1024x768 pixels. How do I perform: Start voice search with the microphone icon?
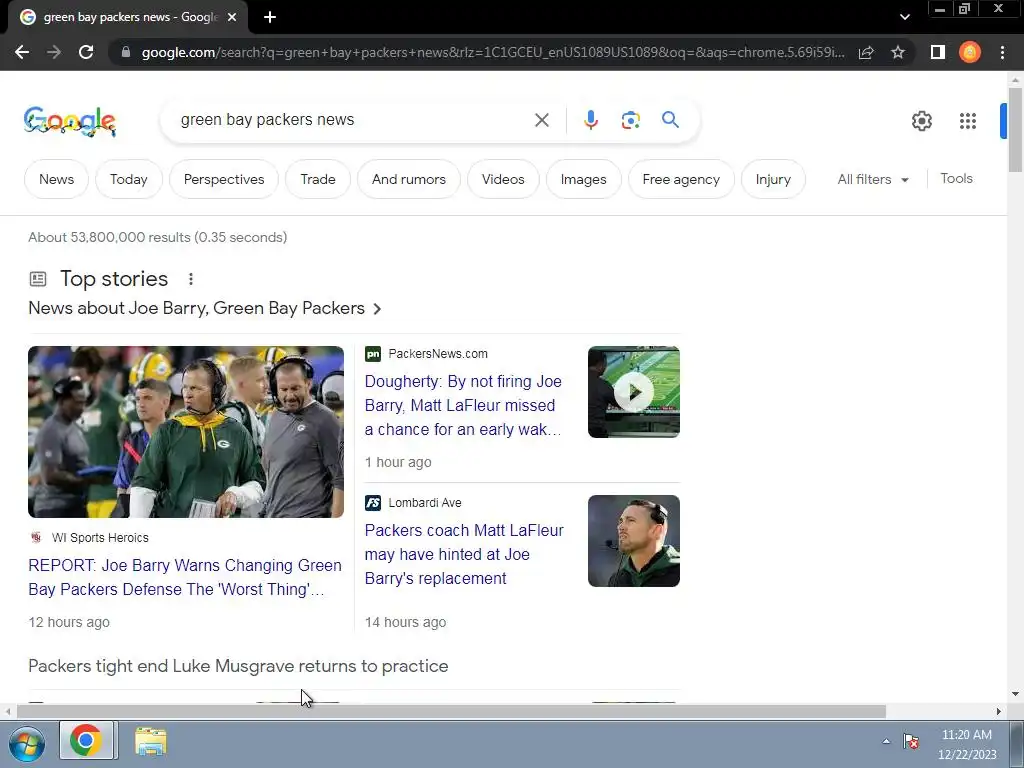tap(590, 120)
